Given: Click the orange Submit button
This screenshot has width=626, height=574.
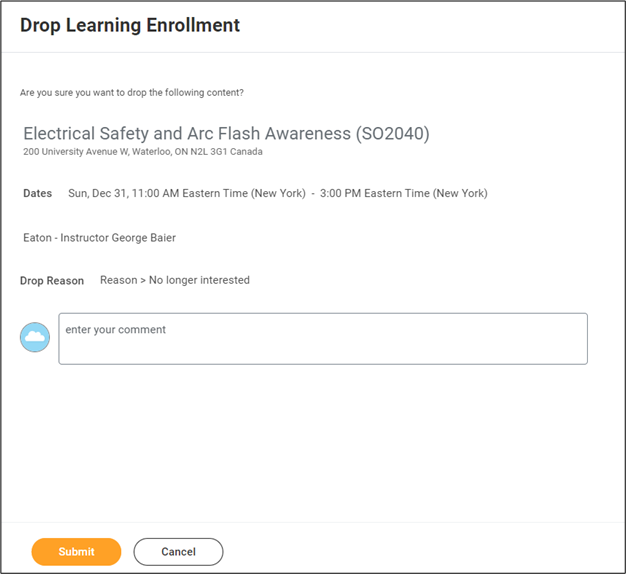Looking at the screenshot, I should click(76, 552).
